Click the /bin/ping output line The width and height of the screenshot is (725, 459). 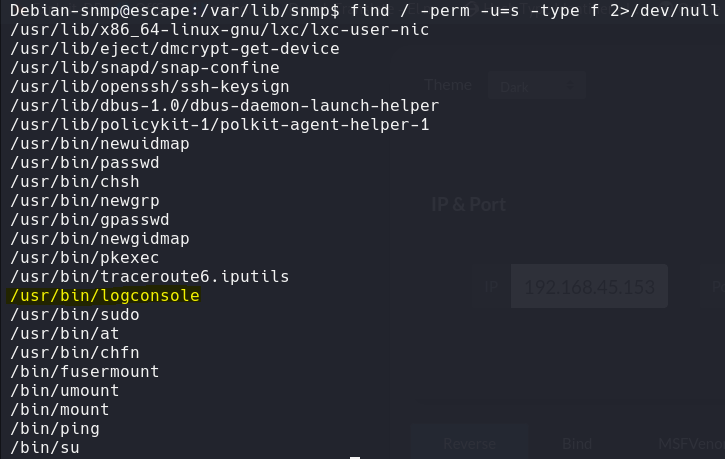pyautogui.click(x=55, y=429)
